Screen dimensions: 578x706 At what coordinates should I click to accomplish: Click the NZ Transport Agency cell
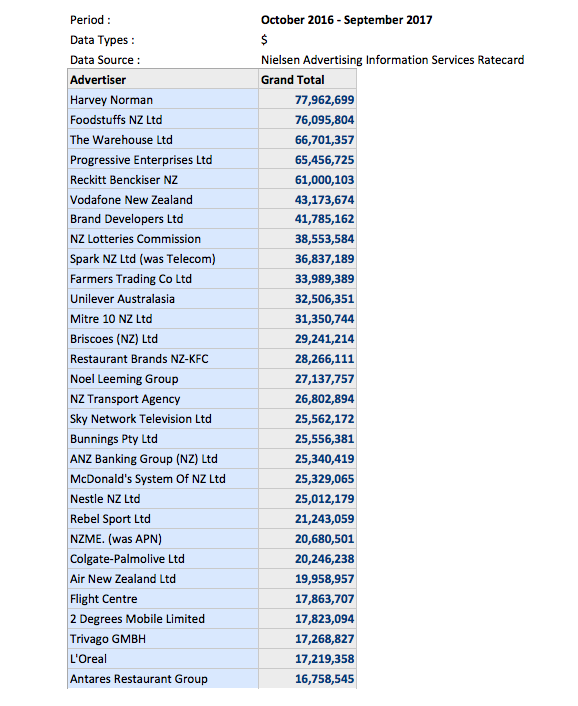pos(163,399)
